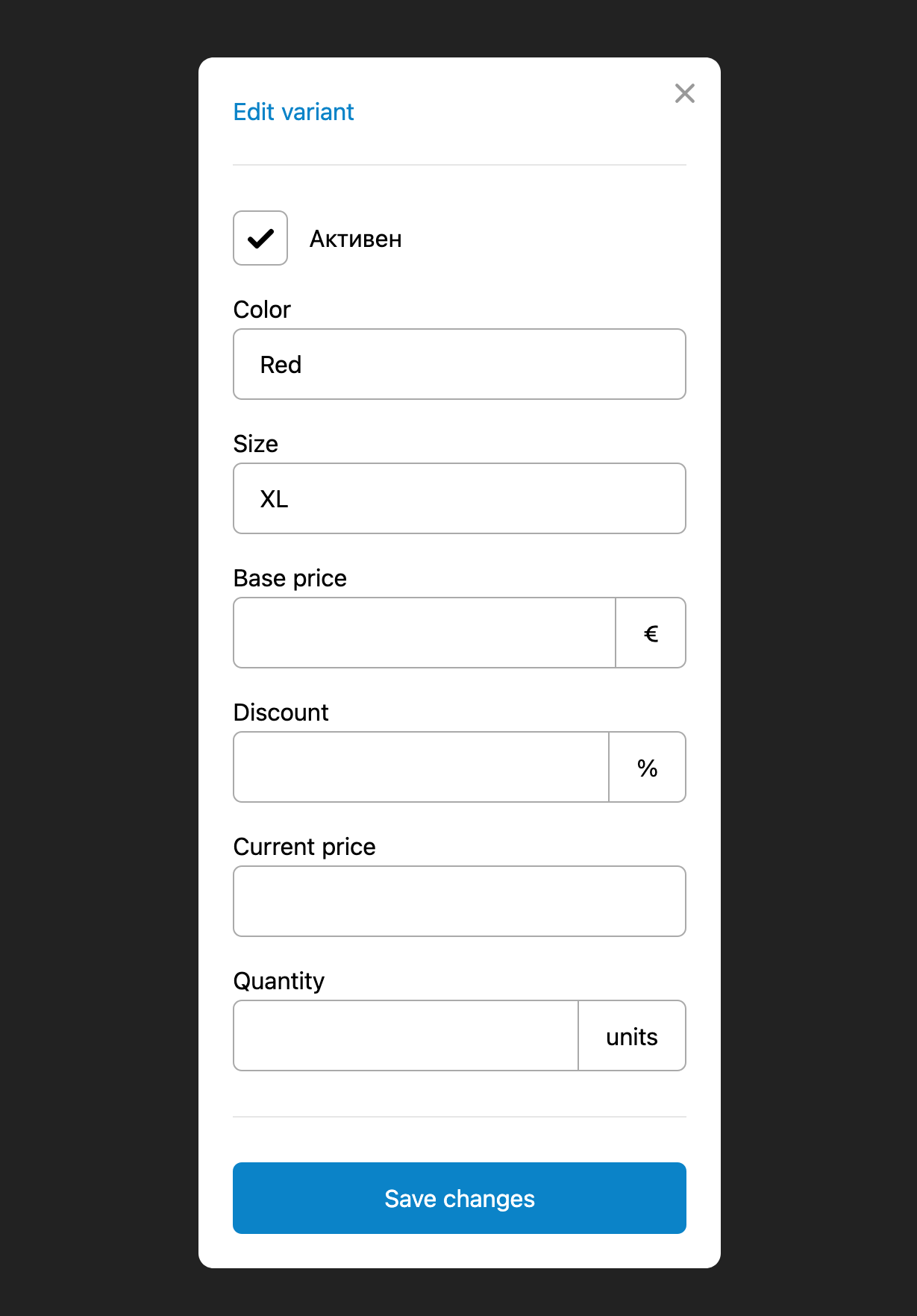Screen dimensions: 917x1316
Task: Click the Current price label
Action: click(x=304, y=847)
